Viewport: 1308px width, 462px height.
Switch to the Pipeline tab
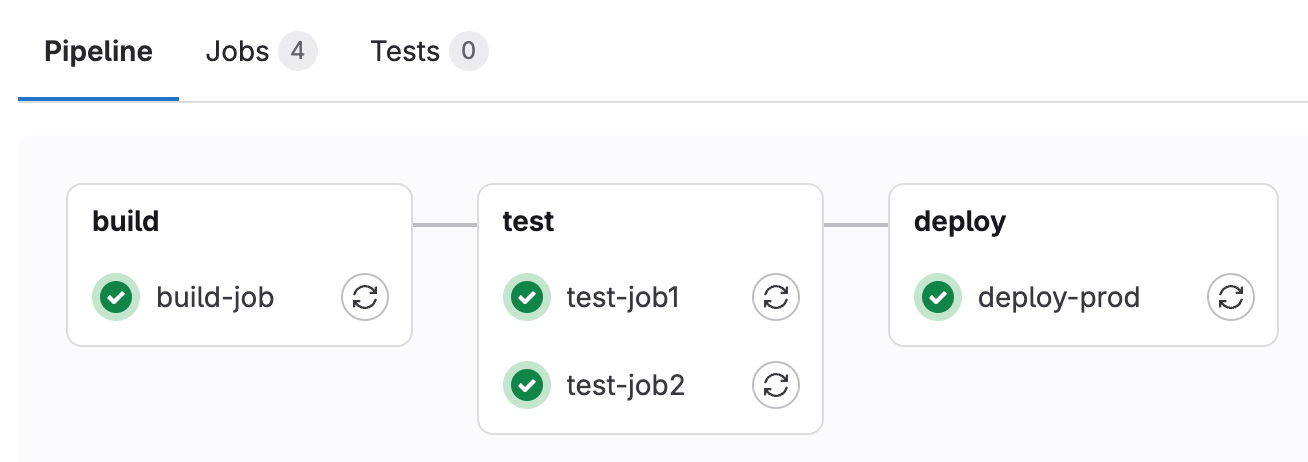tap(98, 52)
